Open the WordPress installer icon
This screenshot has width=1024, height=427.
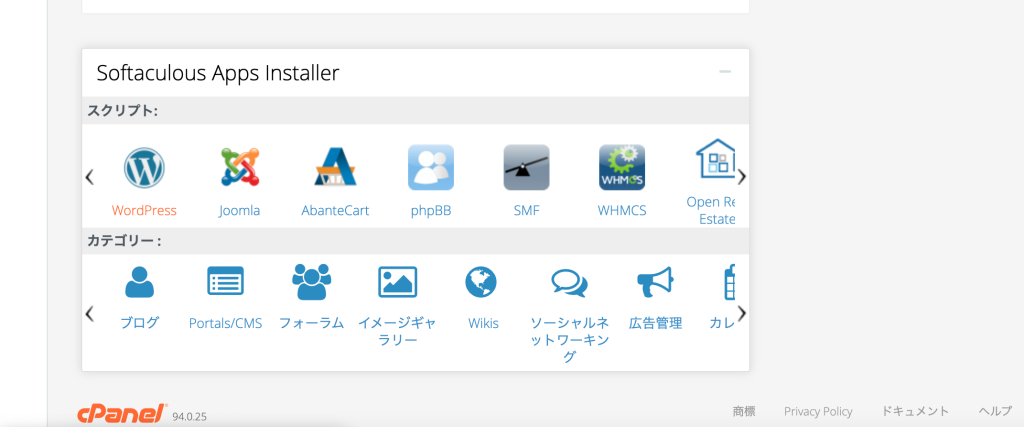pyautogui.click(x=144, y=168)
